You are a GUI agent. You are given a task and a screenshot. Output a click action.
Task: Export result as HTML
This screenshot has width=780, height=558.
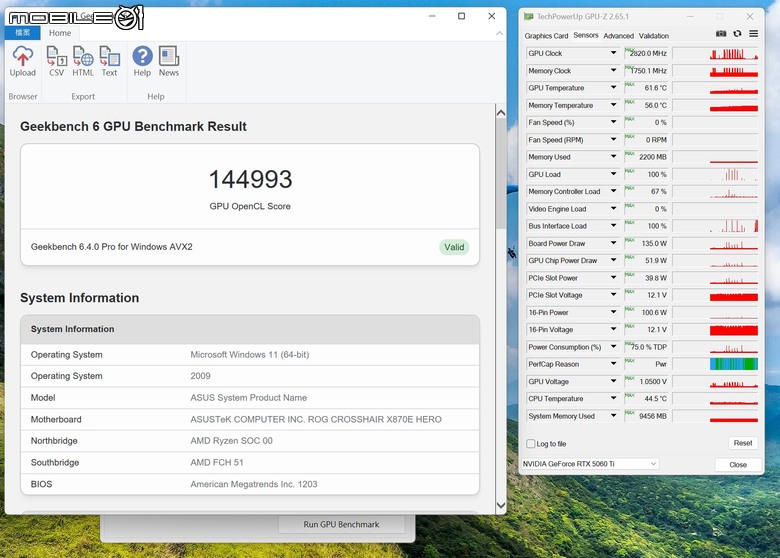click(83, 61)
